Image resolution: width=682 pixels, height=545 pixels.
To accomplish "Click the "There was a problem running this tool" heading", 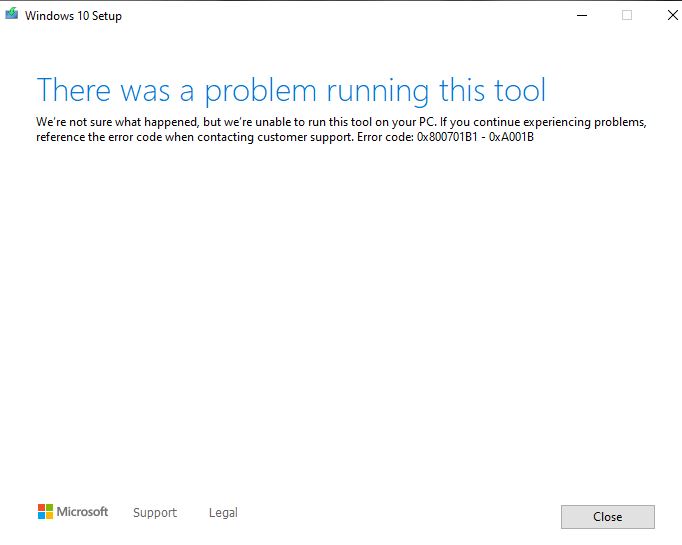I will coord(291,90).
